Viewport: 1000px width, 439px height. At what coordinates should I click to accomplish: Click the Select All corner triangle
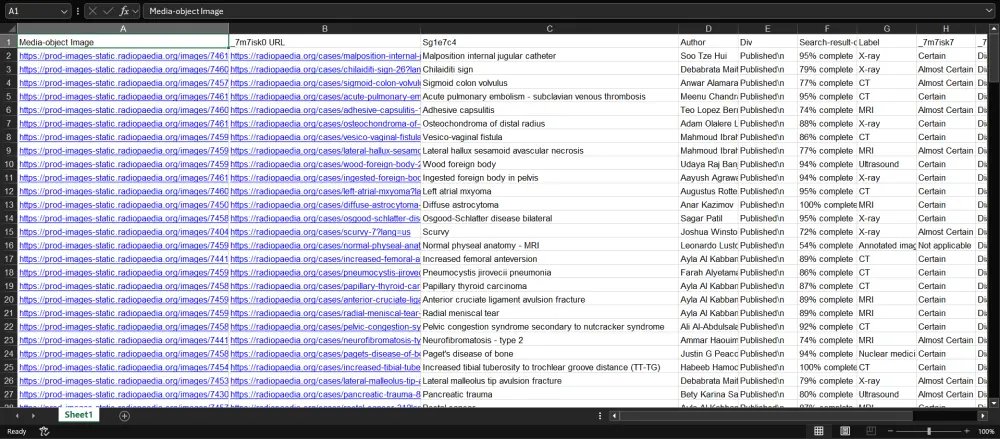(x=9, y=29)
